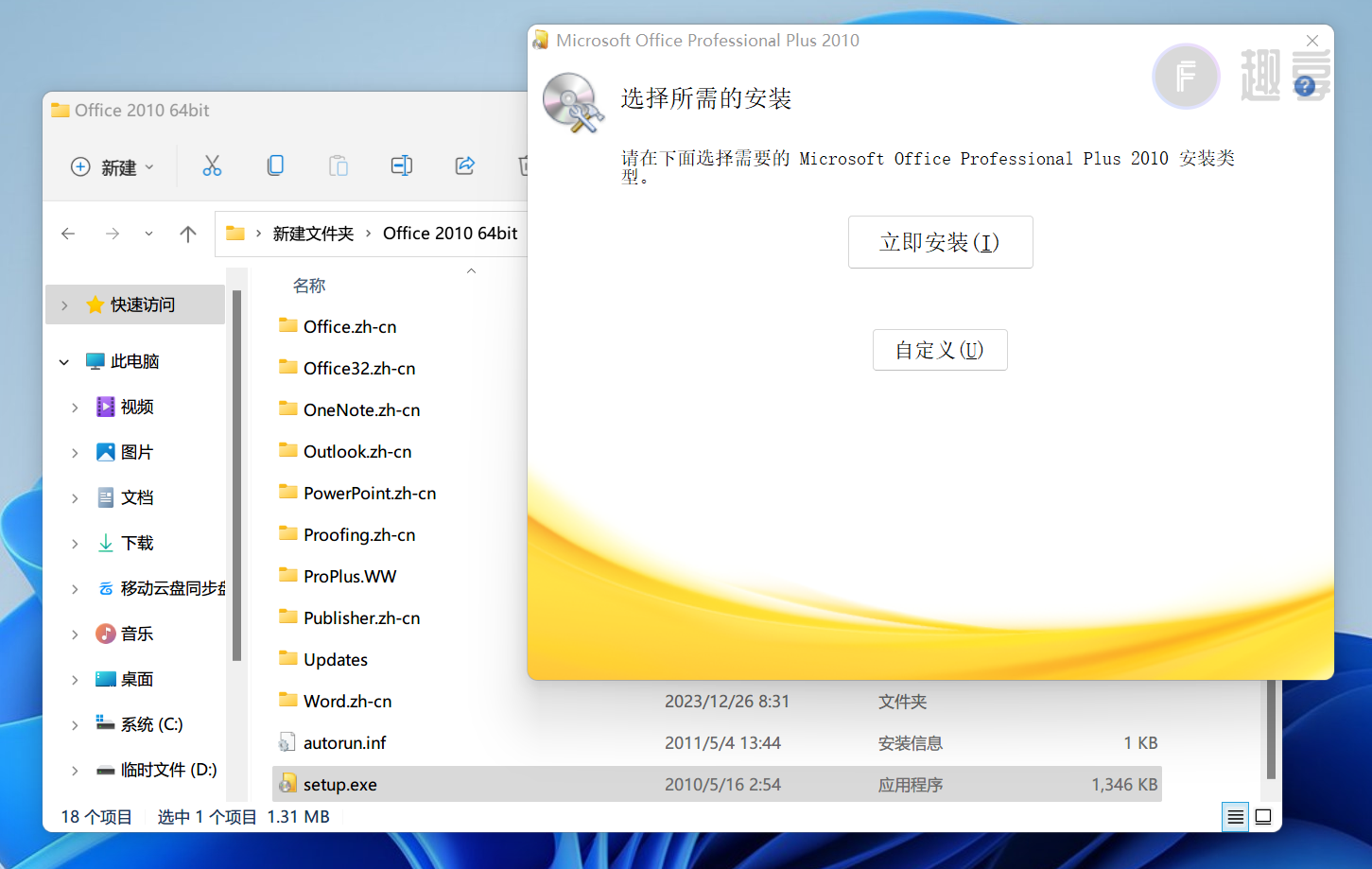Open the 新建 menu in Explorer
The width and height of the screenshot is (1372, 869).
point(112,167)
